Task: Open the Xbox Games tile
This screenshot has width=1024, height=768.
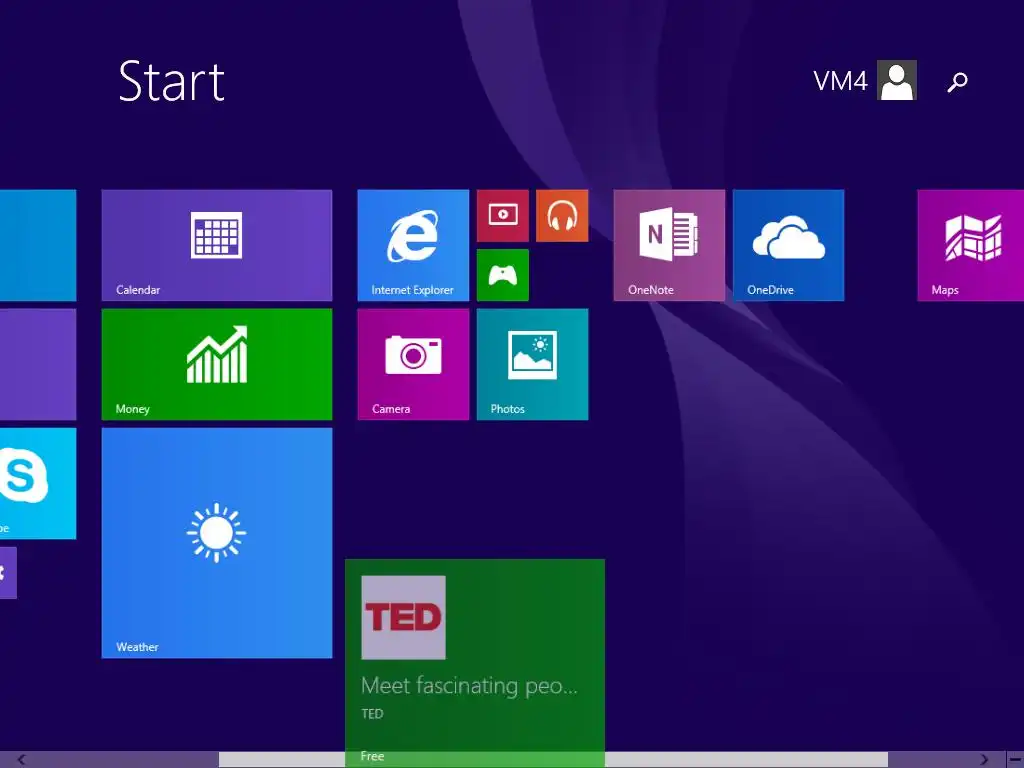Action: pyautogui.click(x=503, y=275)
